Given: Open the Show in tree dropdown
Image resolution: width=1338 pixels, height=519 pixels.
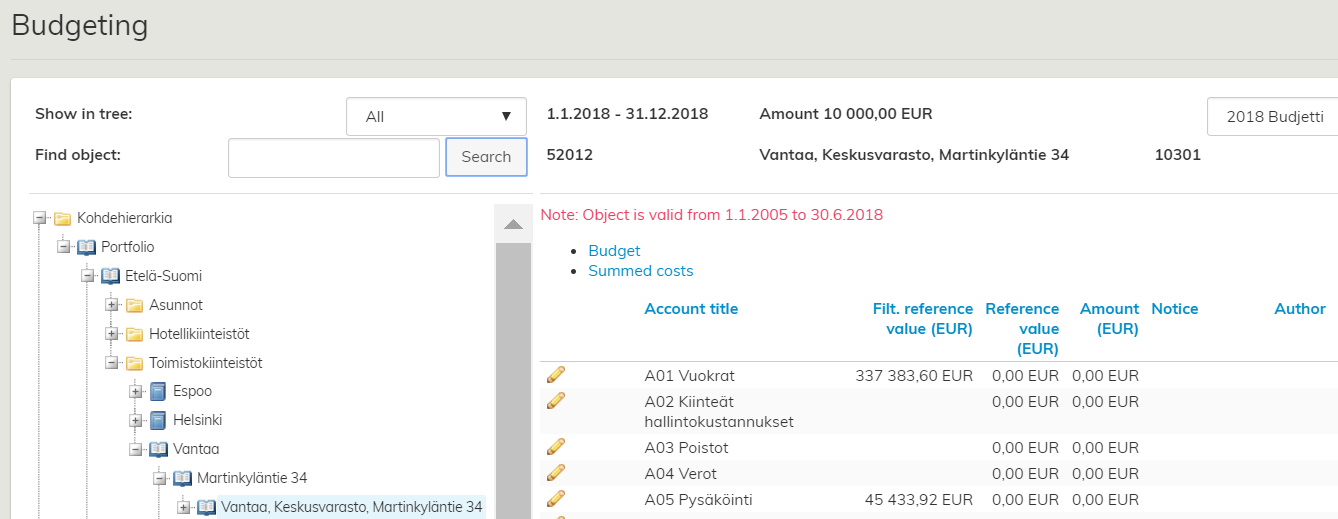Looking at the screenshot, I should click(x=436, y=117).
